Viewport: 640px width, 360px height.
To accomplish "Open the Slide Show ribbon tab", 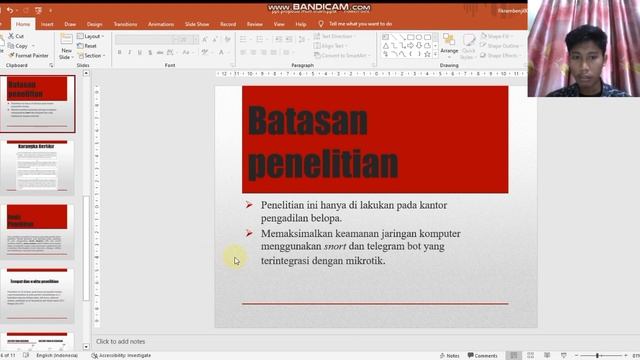I will click(x=197, y=24).
